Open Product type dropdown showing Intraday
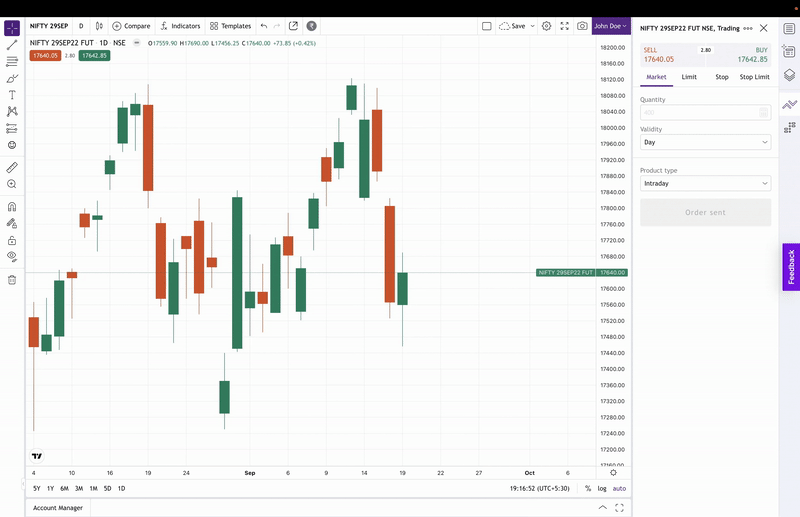The height and width of the screenshot is (517, 800). point(705,184)
